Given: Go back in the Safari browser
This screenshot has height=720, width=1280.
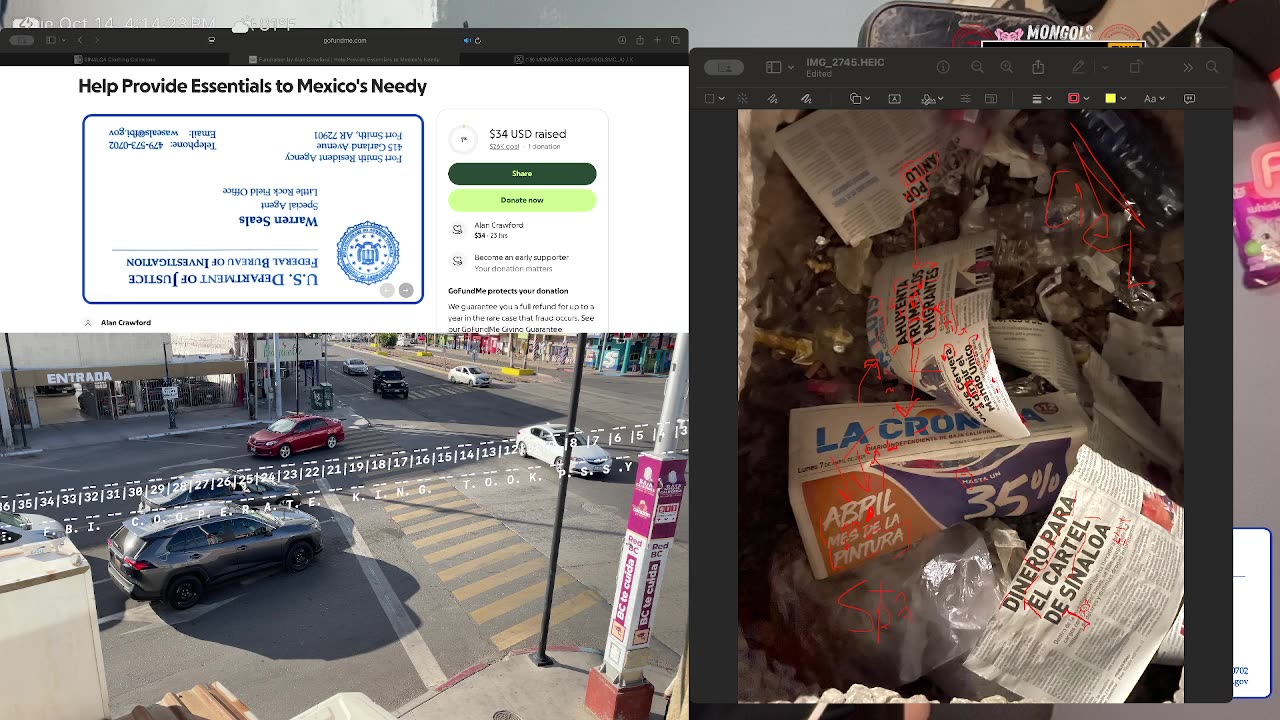Looking at the screenshot, I should click(x=80, y=40).
